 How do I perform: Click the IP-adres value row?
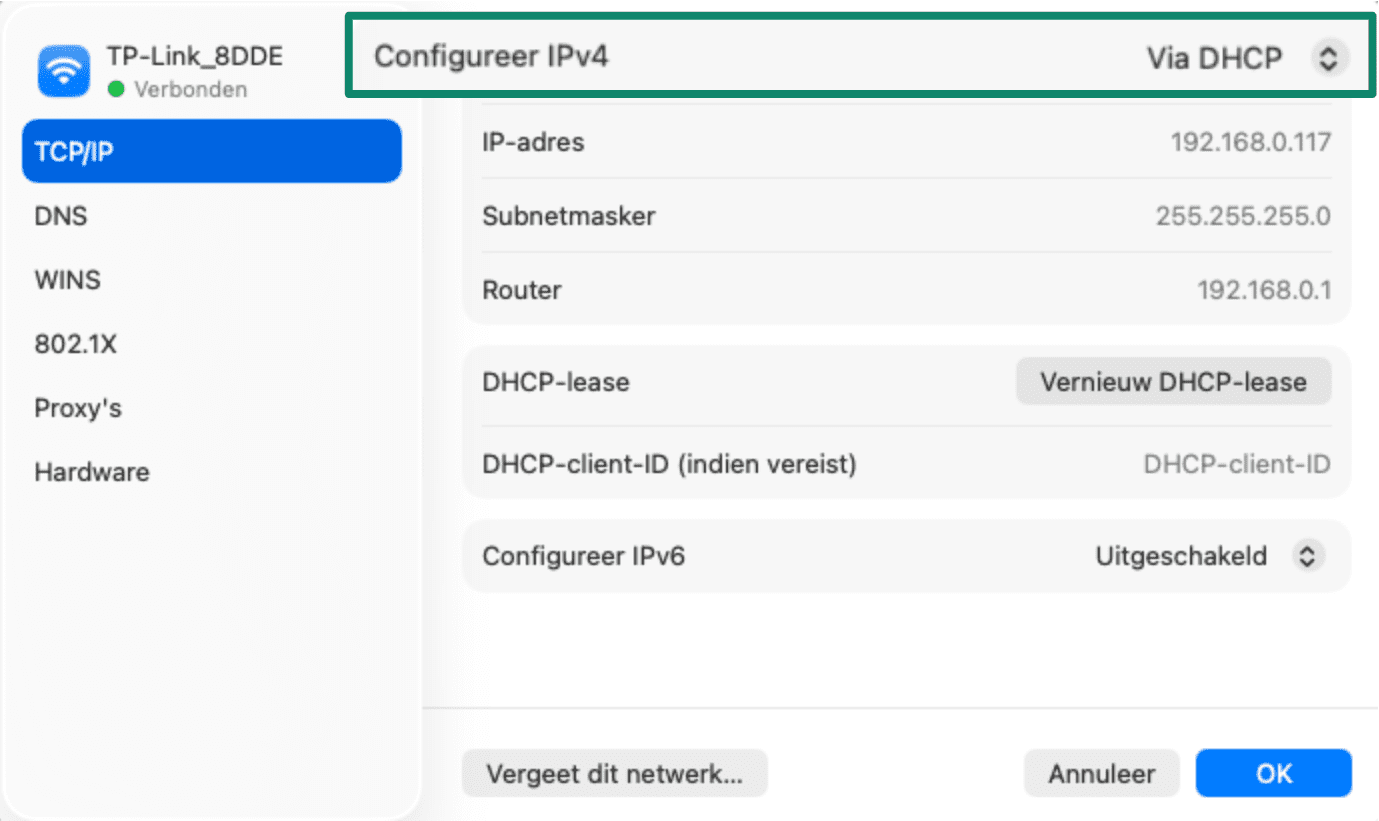[x=1250, y=142]
